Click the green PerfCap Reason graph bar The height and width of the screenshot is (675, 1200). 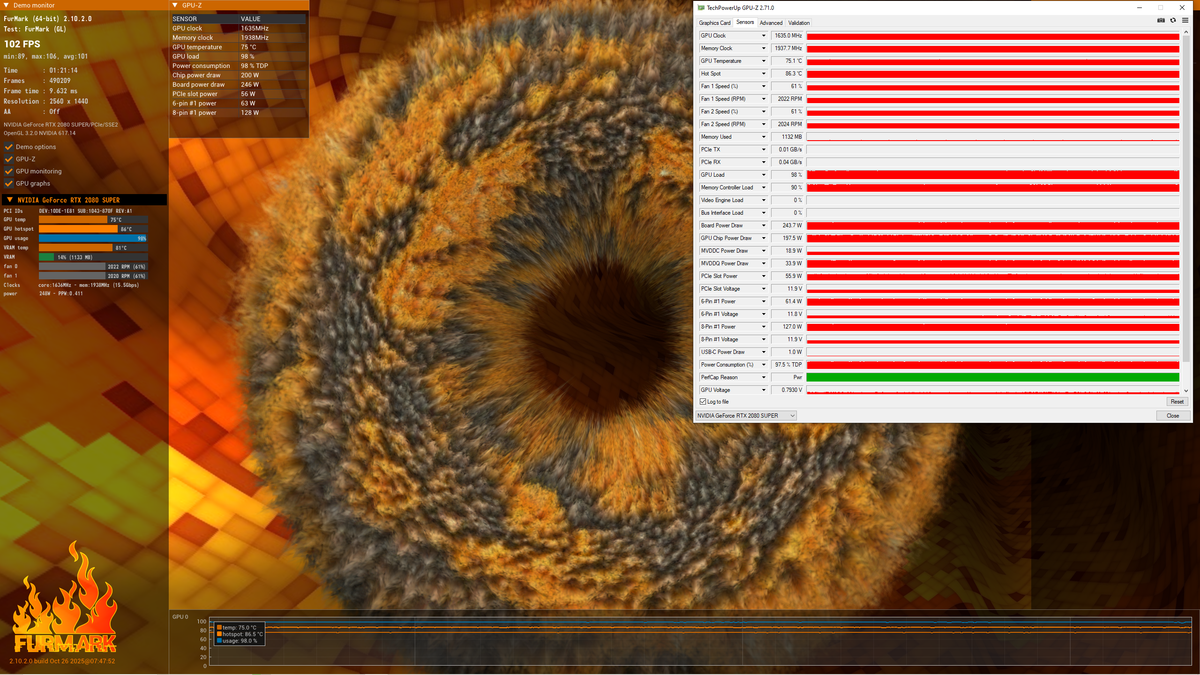pos(993,377)
